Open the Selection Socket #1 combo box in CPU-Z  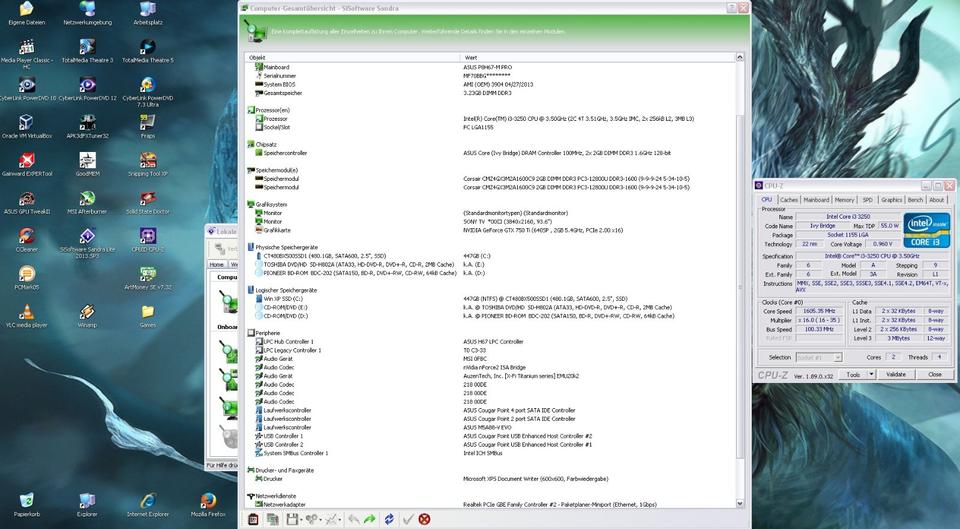[x=819, y=357]
